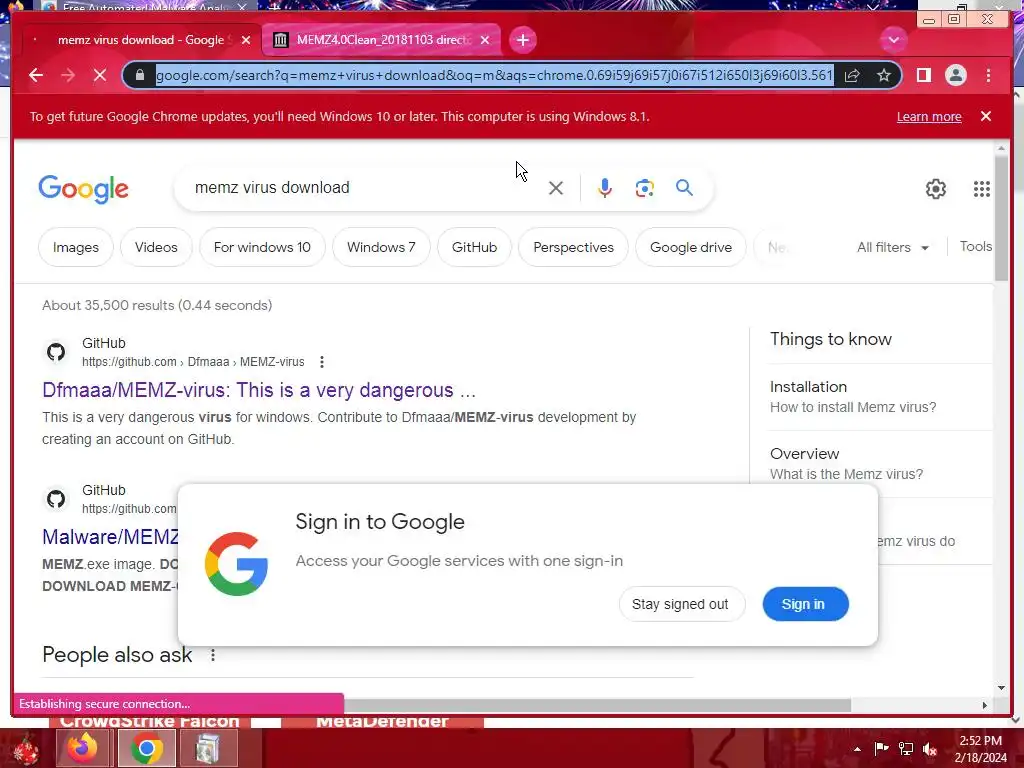
Task: Filter results by Videos
Action: click(x=156, y=248)
